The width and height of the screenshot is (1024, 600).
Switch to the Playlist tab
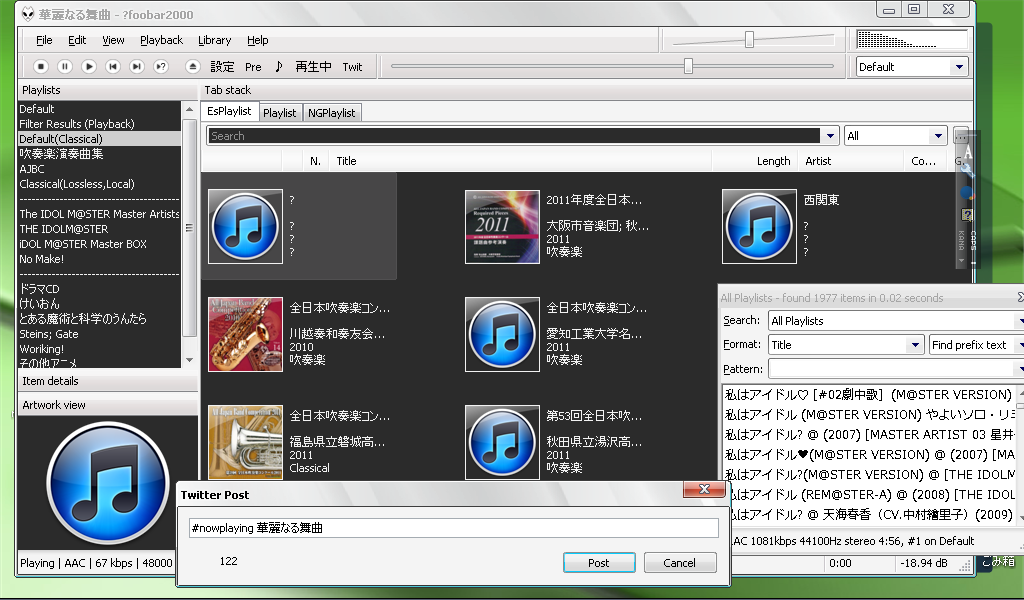[x=280, y=113]
